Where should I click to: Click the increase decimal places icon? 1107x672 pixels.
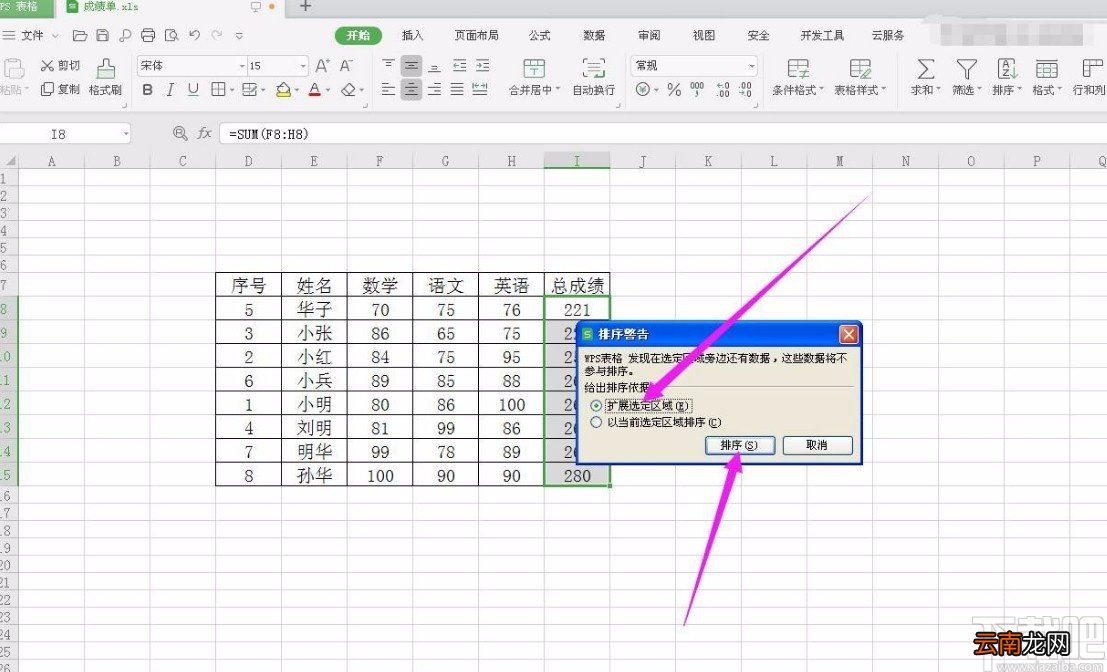[723, 90]
